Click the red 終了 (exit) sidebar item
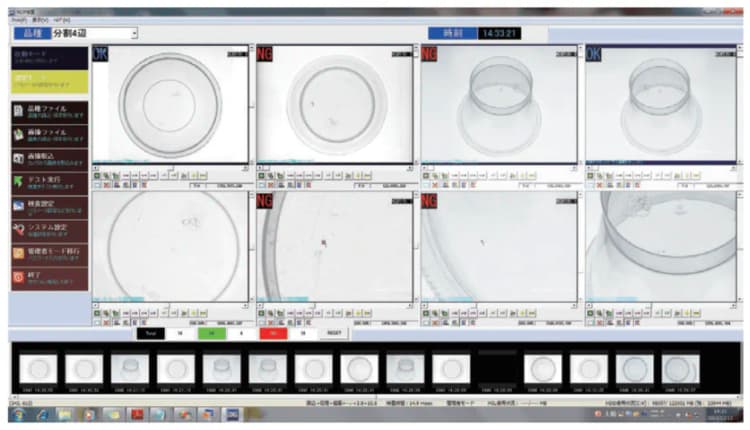 pyautogui.click(x=50, y=277)
